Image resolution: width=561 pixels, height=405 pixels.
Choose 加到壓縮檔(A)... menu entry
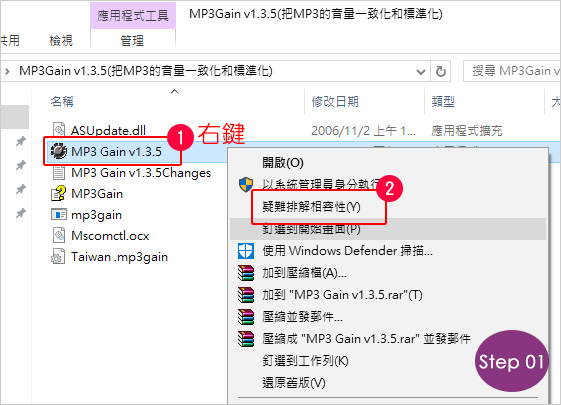(387, 273)
